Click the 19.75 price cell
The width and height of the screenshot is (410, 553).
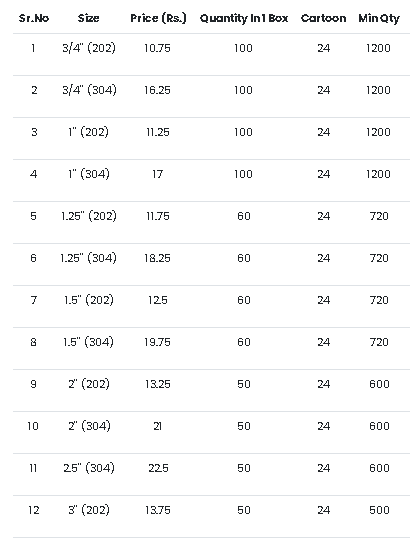(157, 342)
